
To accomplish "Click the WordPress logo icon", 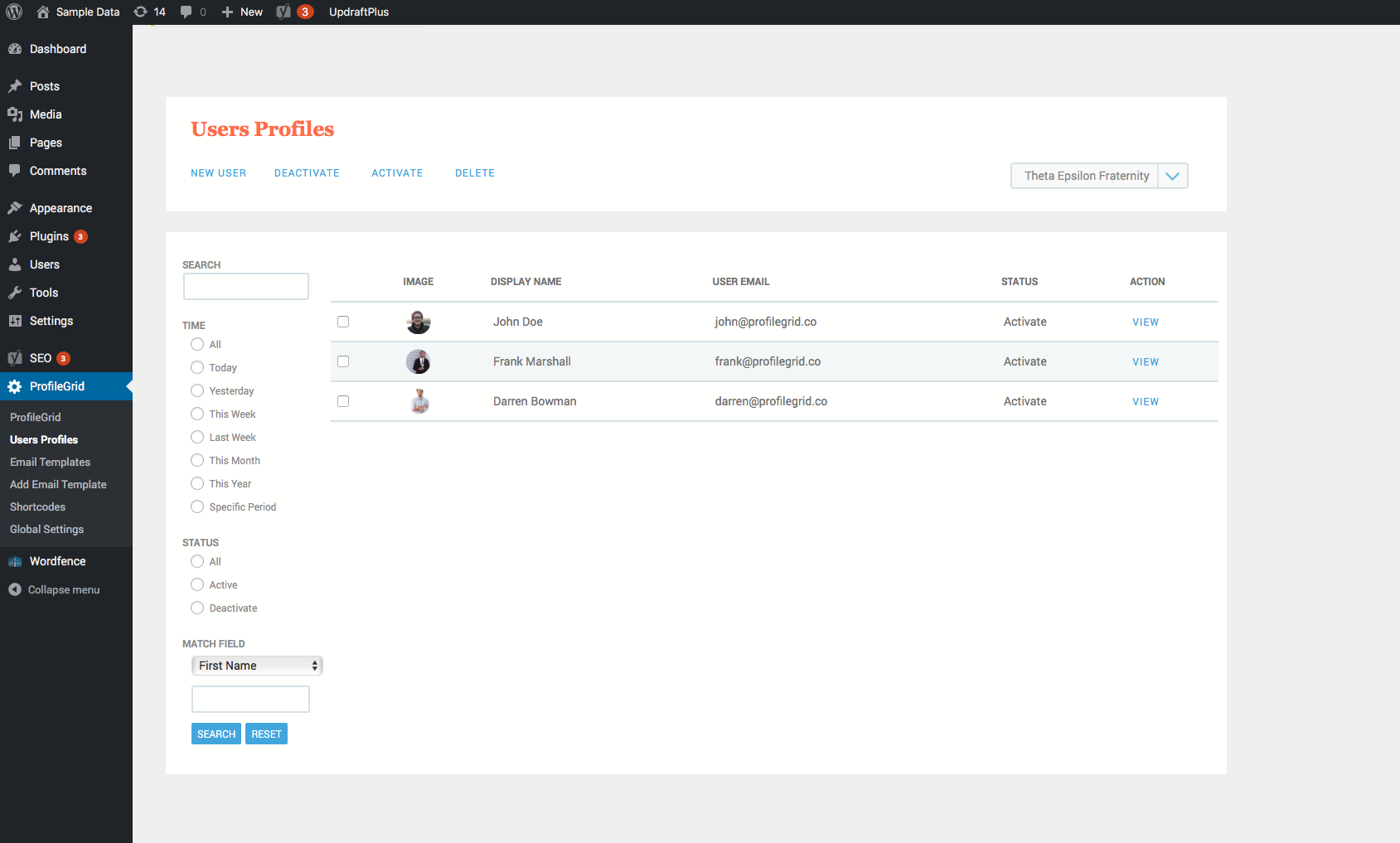I will point(14,12).
